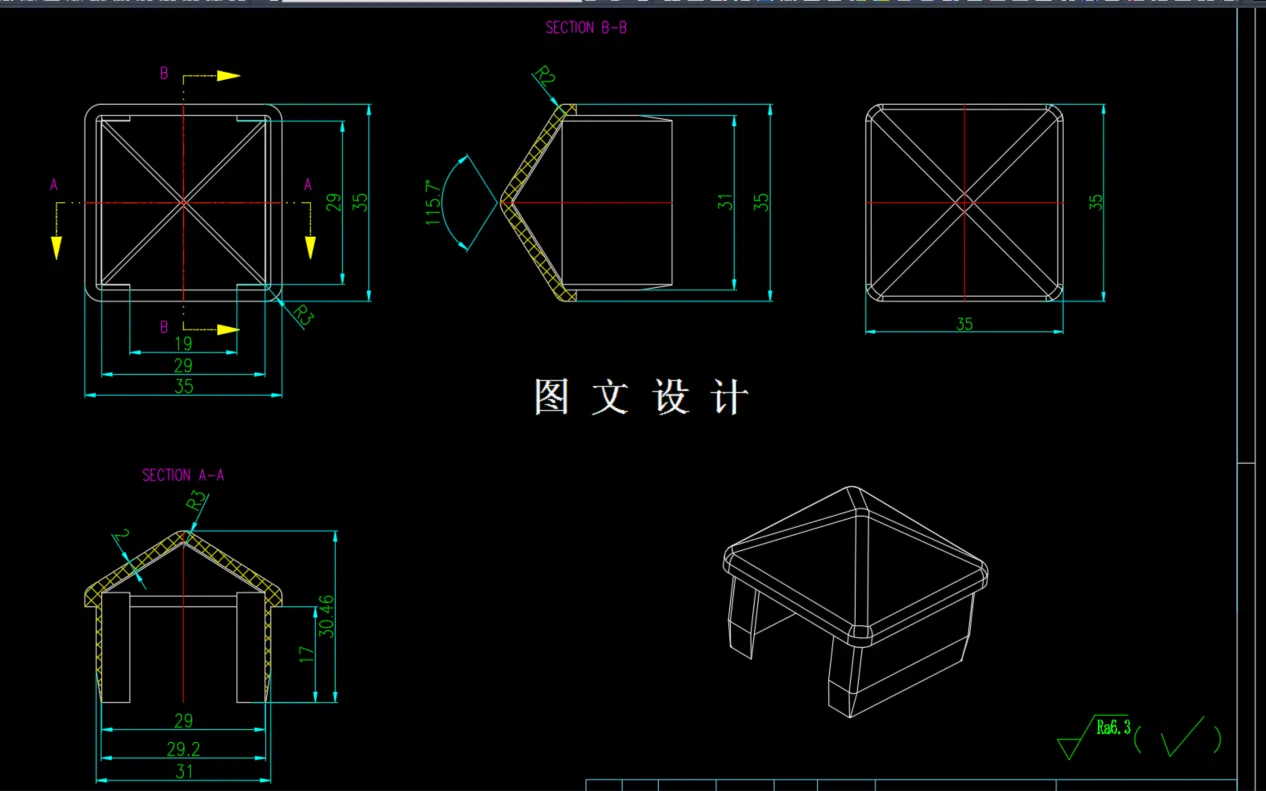Click the yellow arrow next to the lower B marker

(x=225, y=327)
